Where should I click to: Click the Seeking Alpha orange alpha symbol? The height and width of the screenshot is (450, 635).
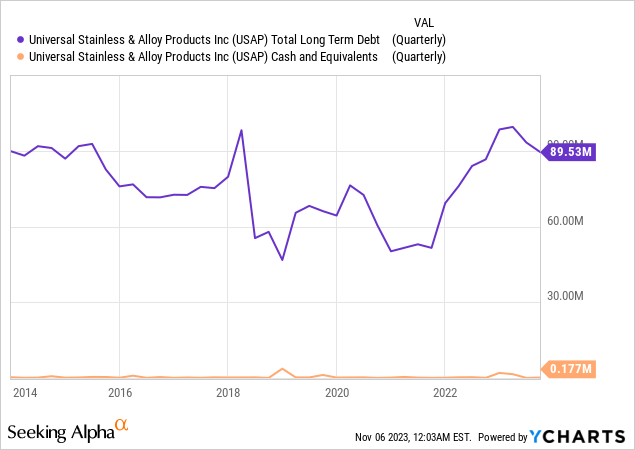point(121,425)
